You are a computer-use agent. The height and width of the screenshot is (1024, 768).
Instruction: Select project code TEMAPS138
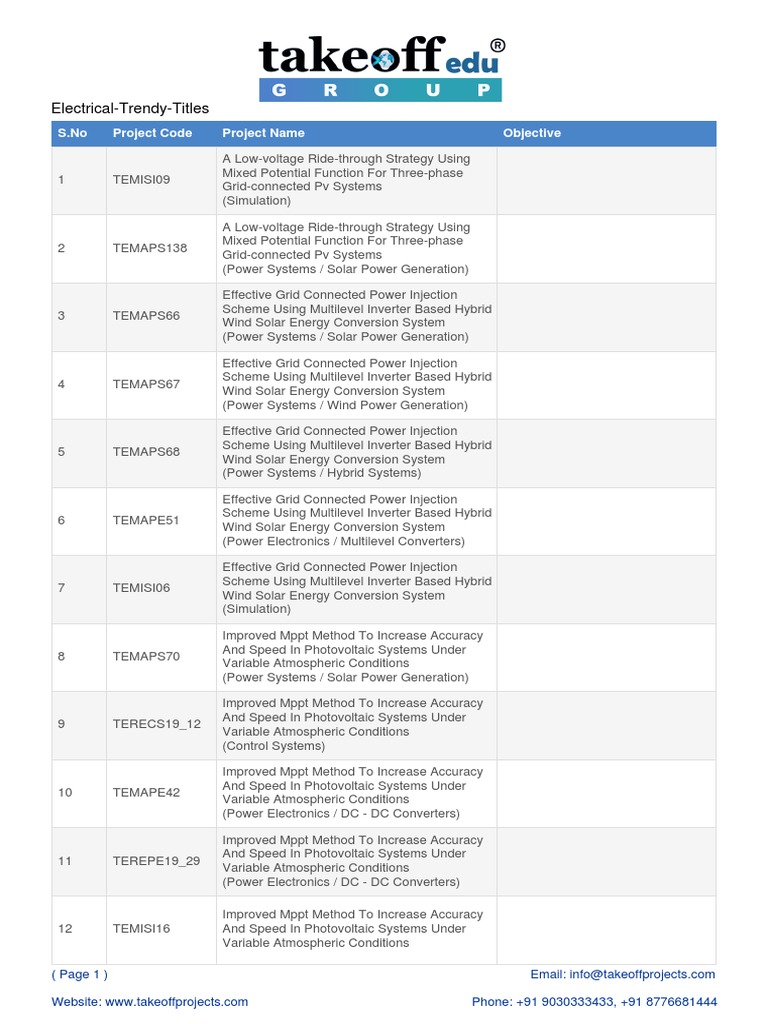pyautogui.click(x=150, y=248)
